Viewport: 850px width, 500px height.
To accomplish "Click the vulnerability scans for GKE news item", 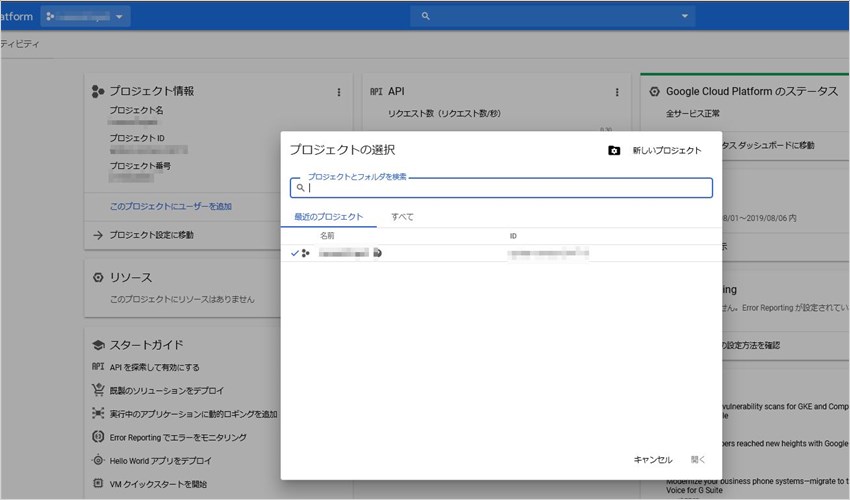I will click(x=784, y=411).
